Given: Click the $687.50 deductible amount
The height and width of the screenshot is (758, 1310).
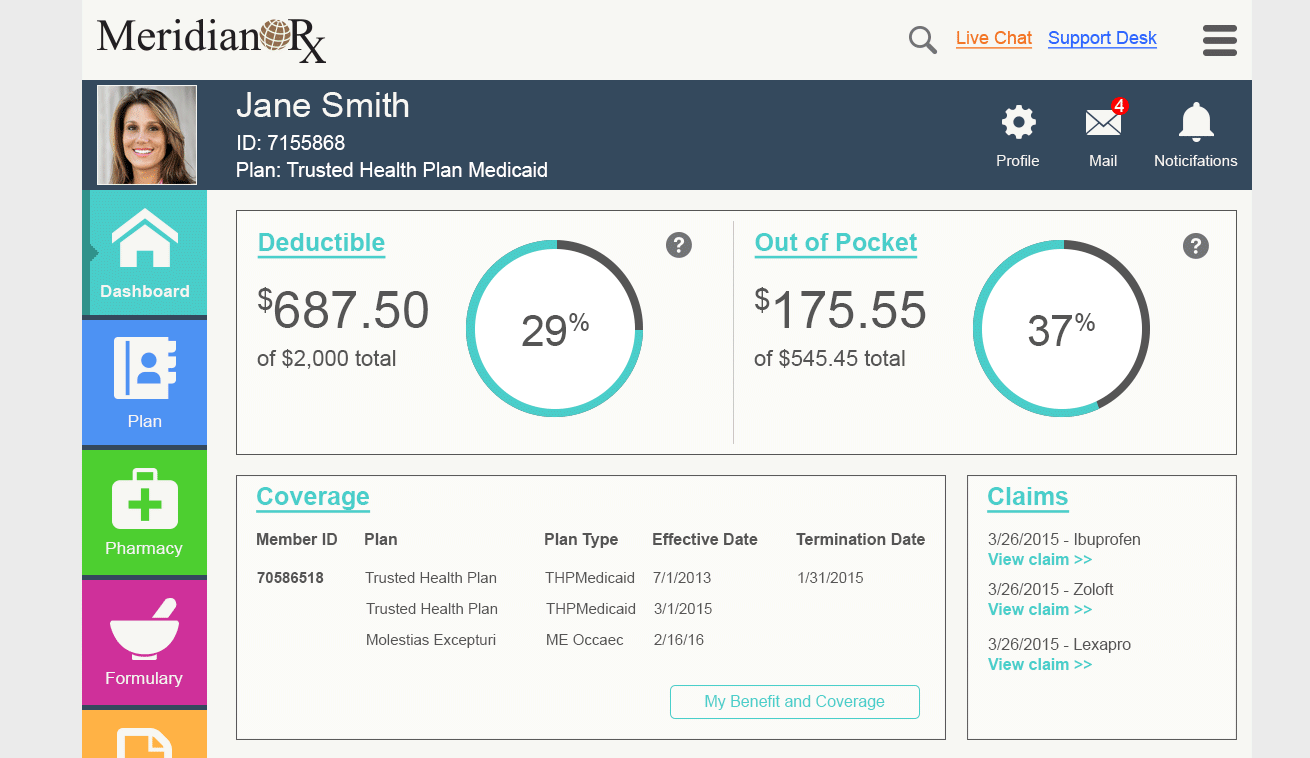Looking at the screenshot, I should tap(343, 309).
